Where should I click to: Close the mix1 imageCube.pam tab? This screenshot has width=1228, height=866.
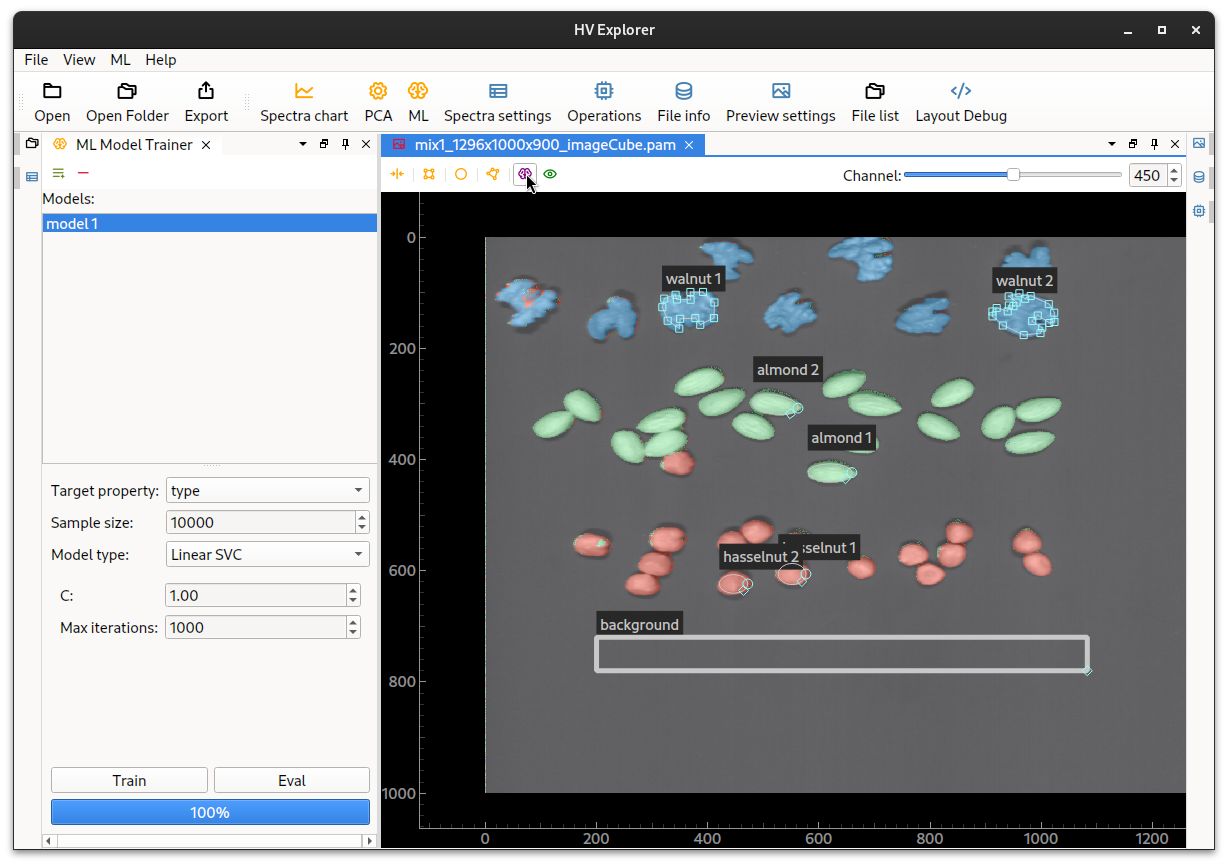691,145
